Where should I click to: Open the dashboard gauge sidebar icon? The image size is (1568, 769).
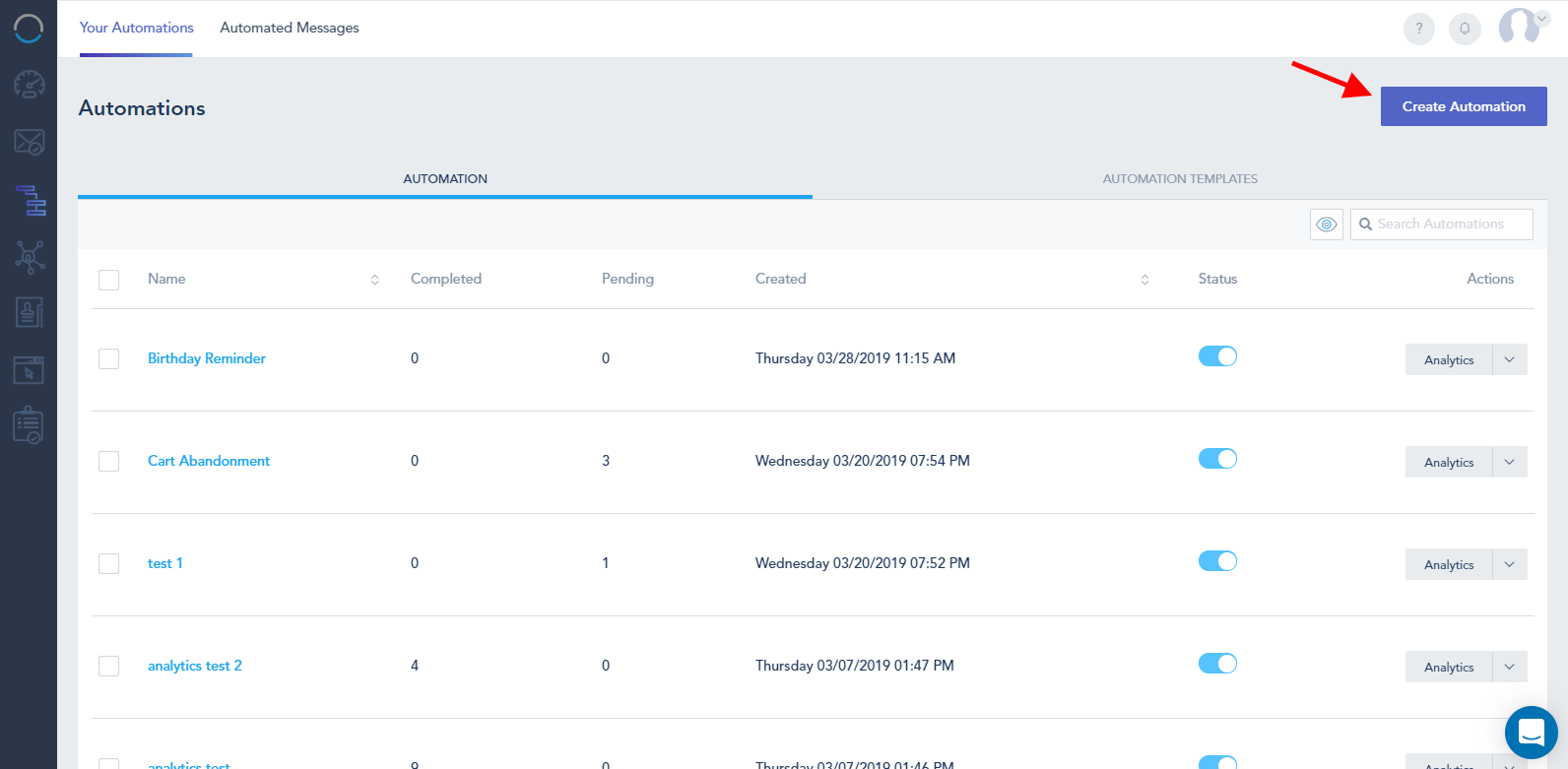pyautogui.click(x=29, y=85)
